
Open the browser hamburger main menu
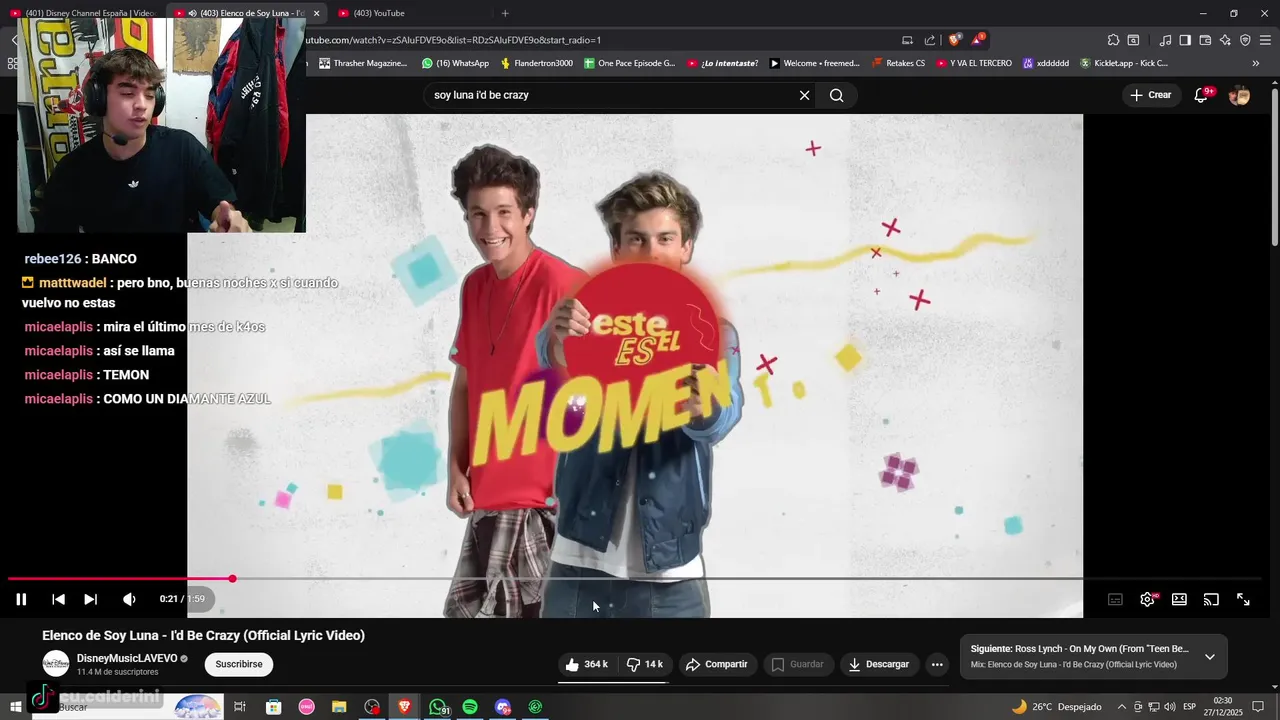pos(1265,40)
